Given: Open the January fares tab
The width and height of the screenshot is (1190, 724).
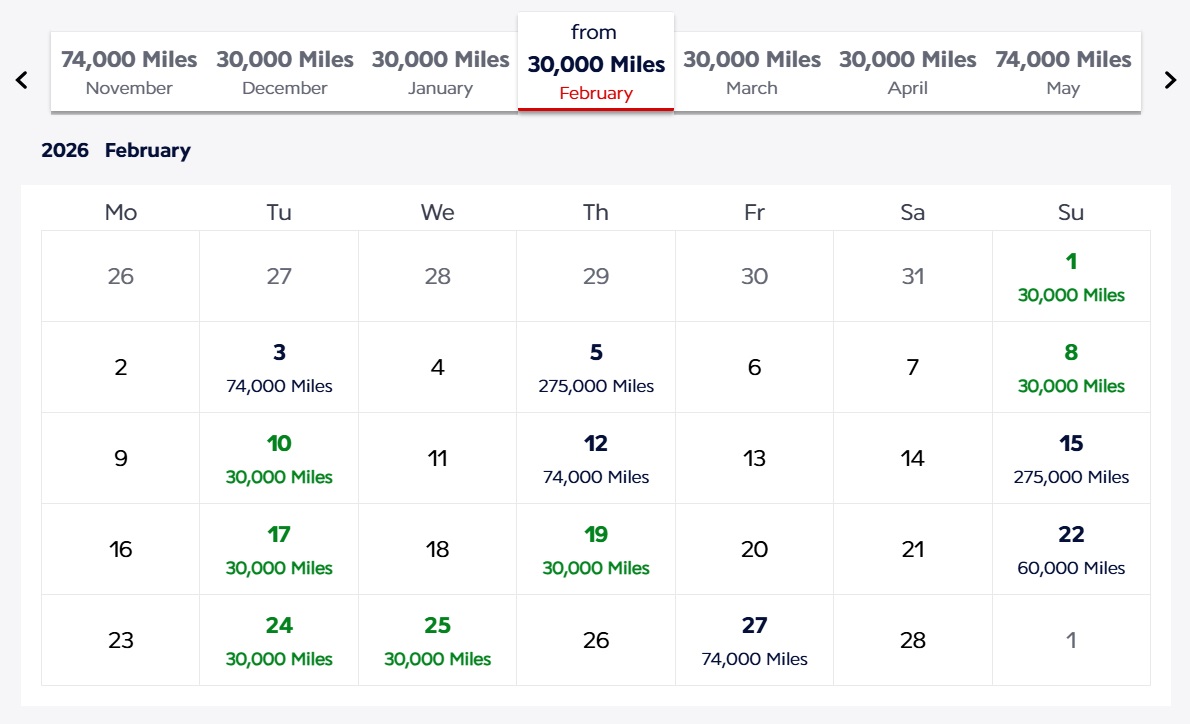Looking at the screenshot, I should point(440,72).
